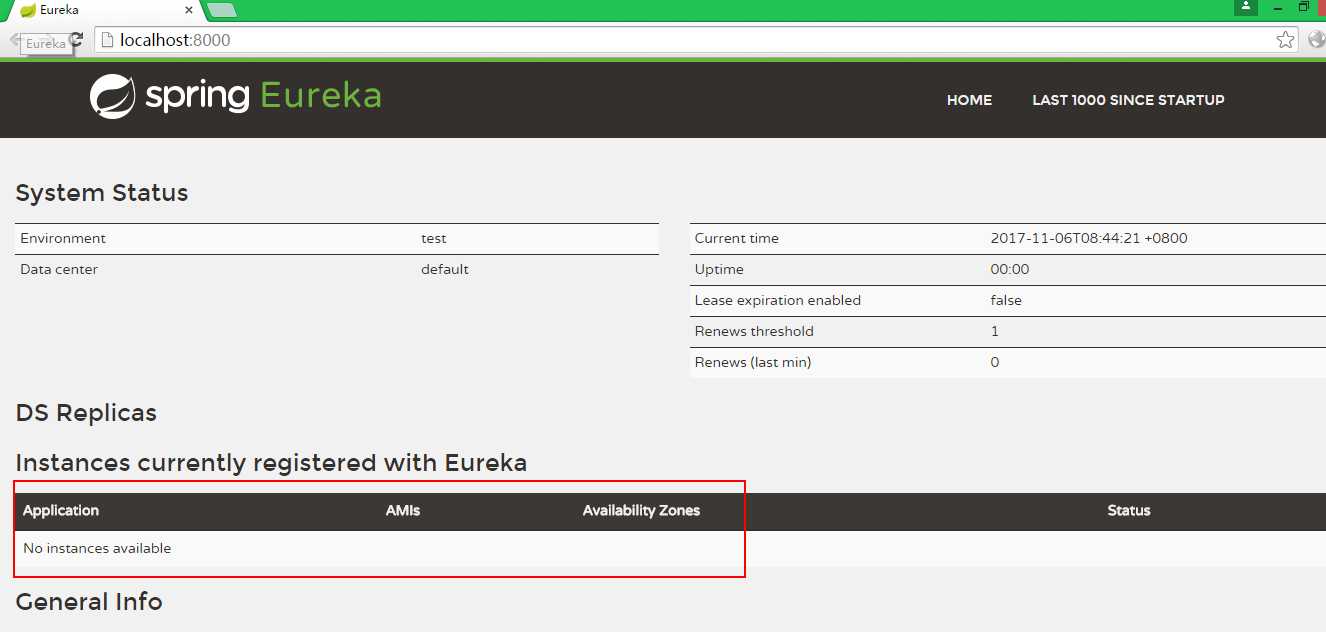Click the AMIs column header

(403, 510)
